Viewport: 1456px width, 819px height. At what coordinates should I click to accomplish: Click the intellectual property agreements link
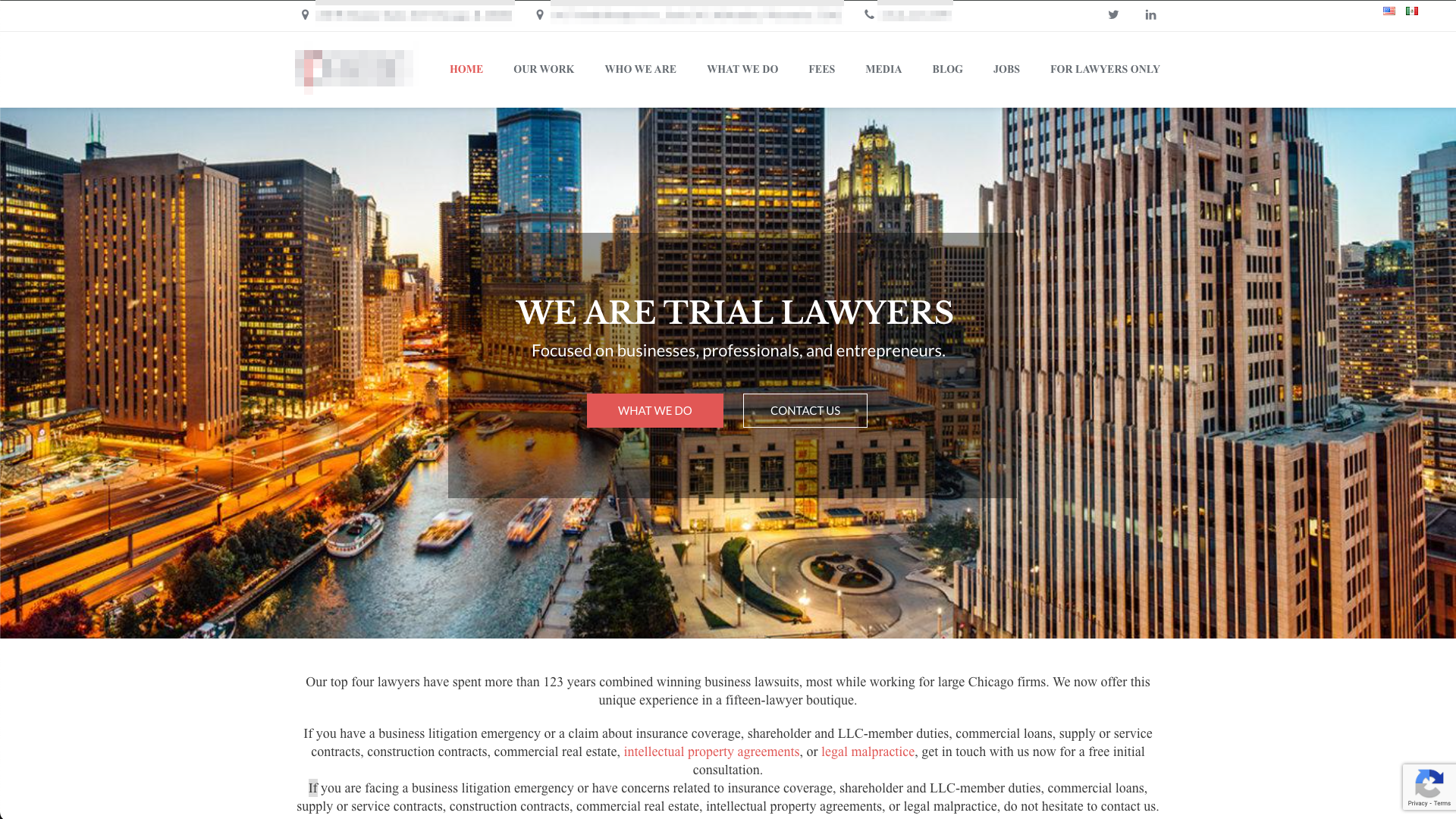tap(711, 751)
